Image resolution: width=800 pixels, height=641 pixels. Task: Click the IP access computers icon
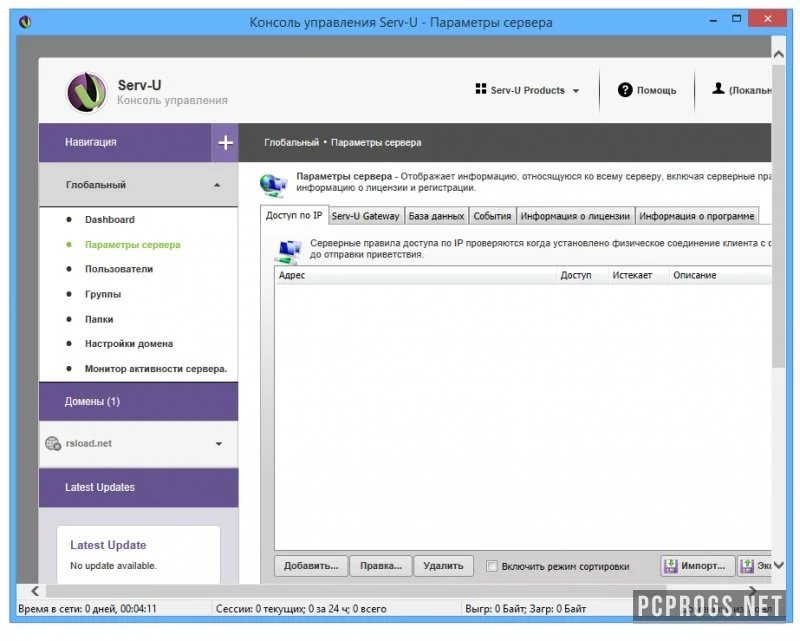(x=289, y=252)
